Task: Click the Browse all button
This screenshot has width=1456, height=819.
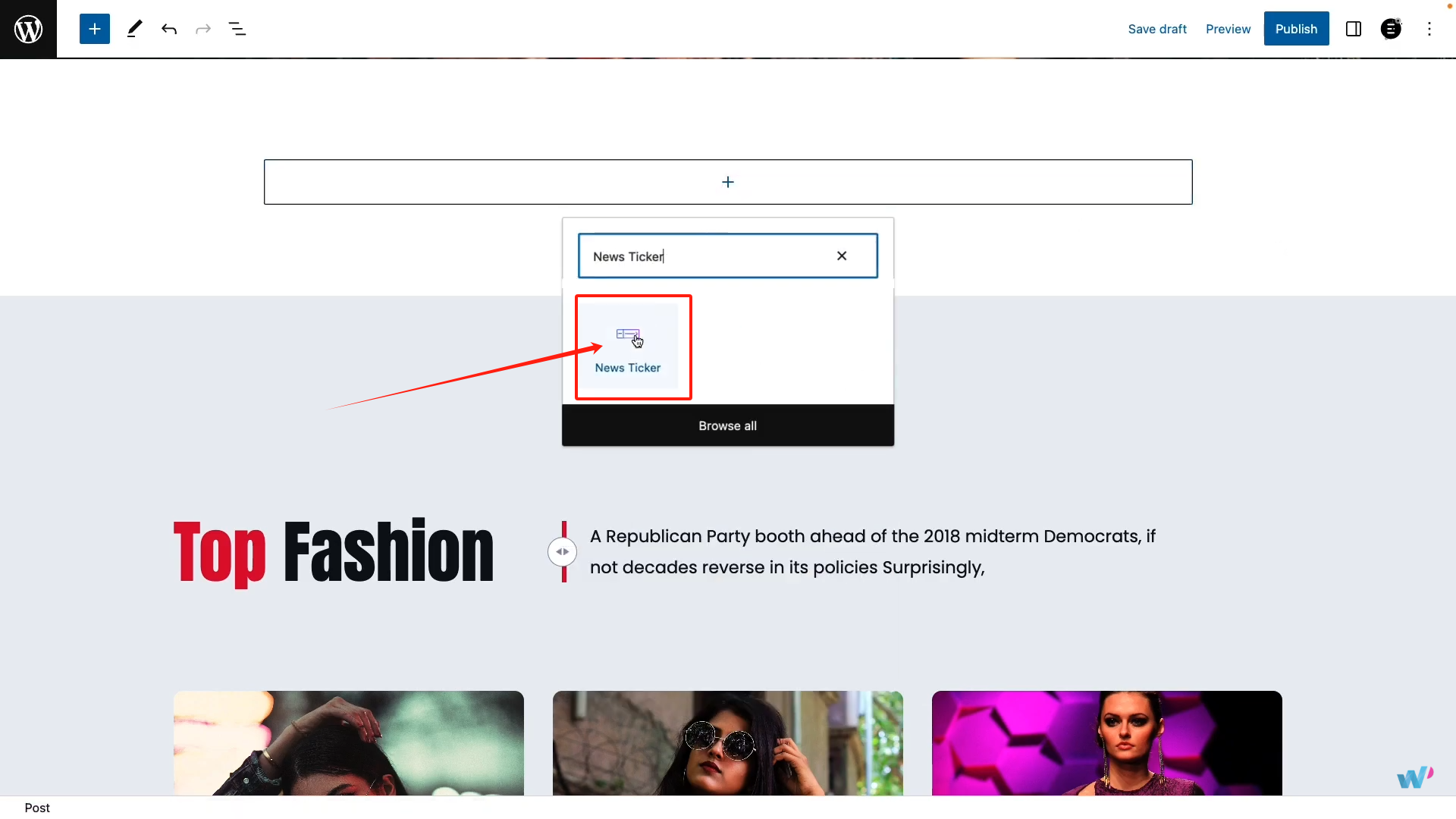Action: tap(727, 425)
